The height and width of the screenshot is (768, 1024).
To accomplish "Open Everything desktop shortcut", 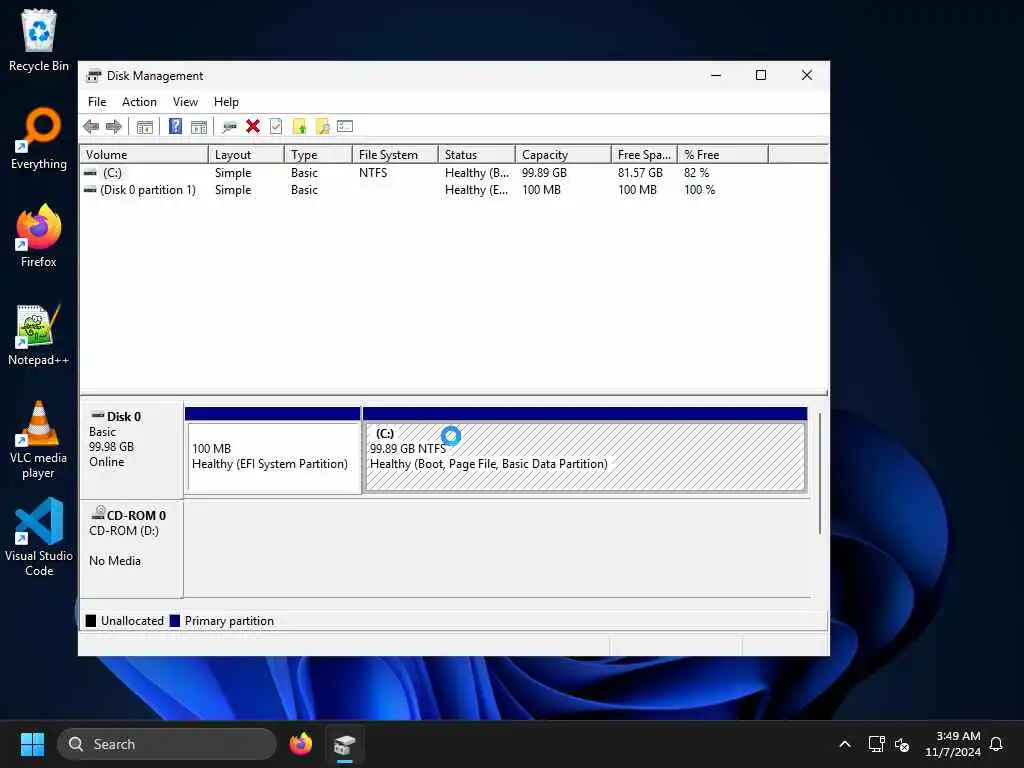I will click(x=39, y=138).
